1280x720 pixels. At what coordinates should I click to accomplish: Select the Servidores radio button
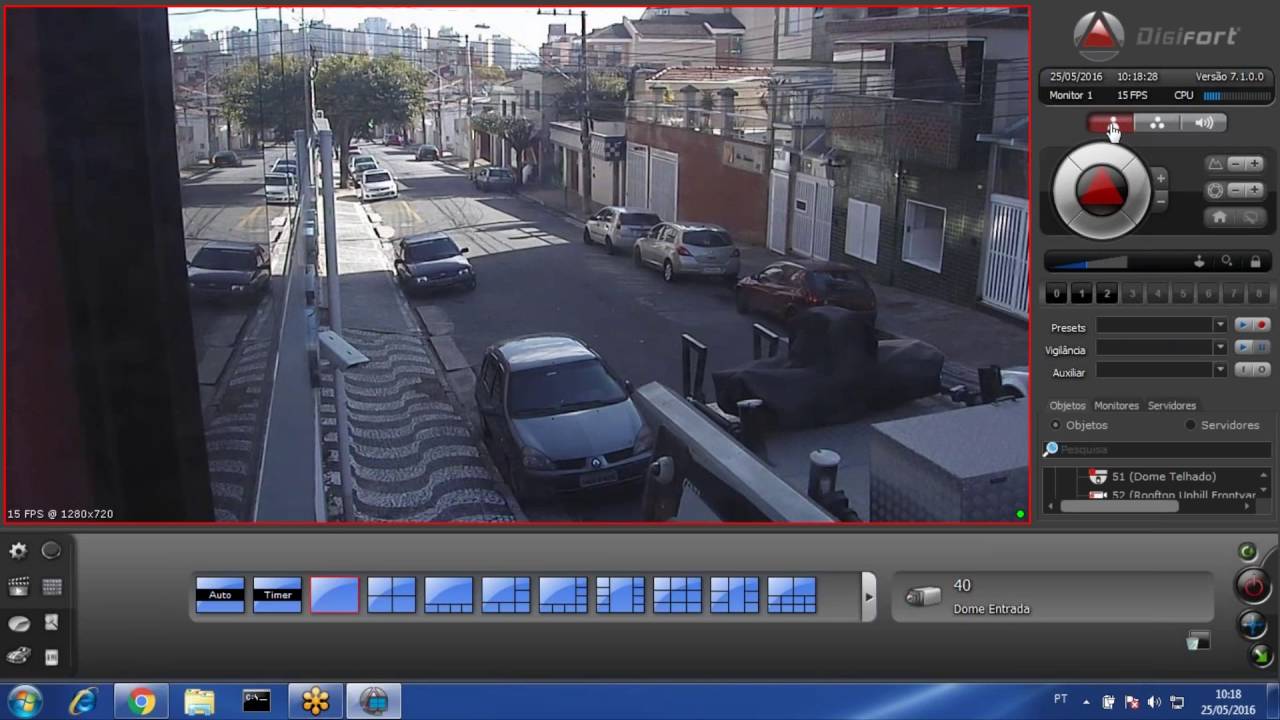pos(1190,425)
